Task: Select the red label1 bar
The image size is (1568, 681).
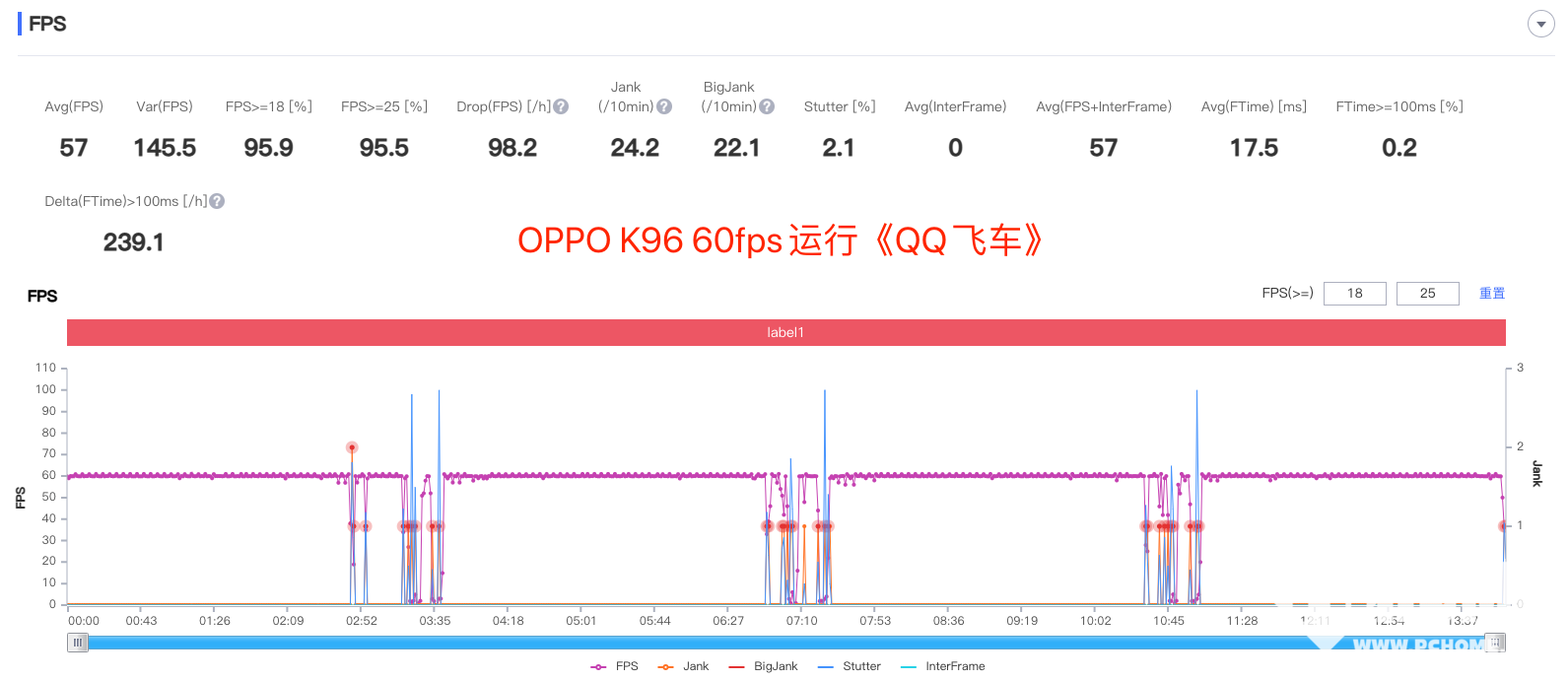Action: [785, 332]
